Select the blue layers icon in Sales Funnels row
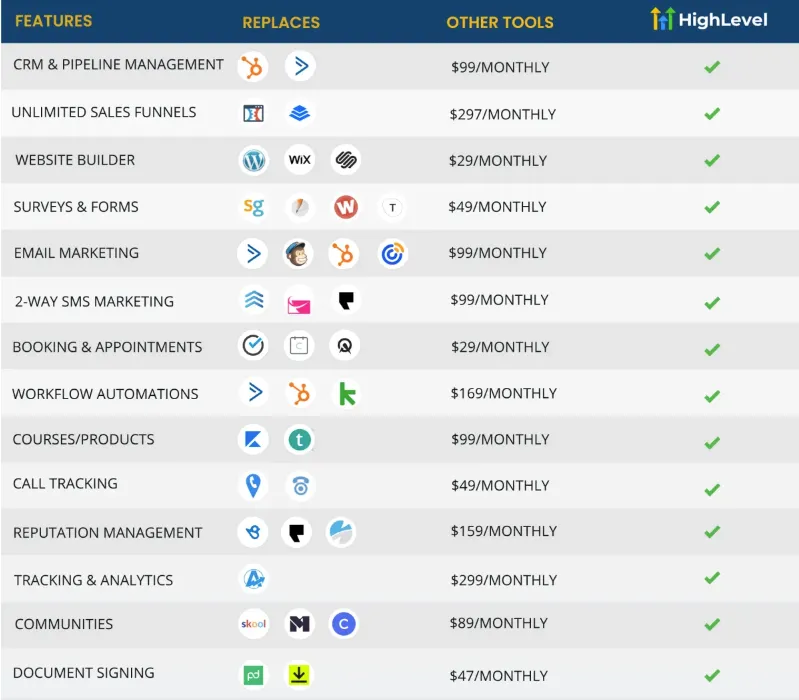The image size is (799, 700). pyautogui.click(x=300, y=113)
